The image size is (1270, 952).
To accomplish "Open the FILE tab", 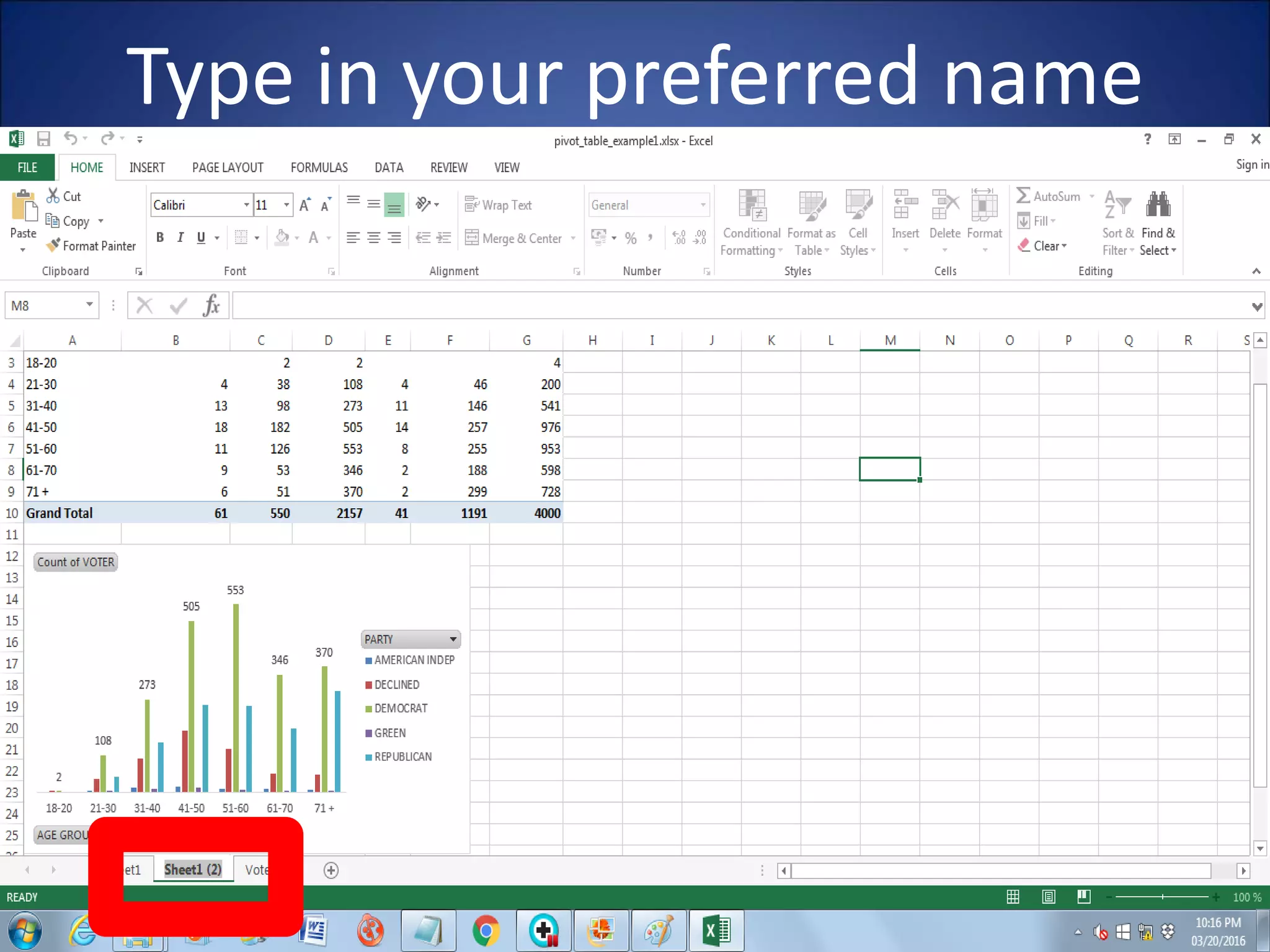I will click(27, 167).
